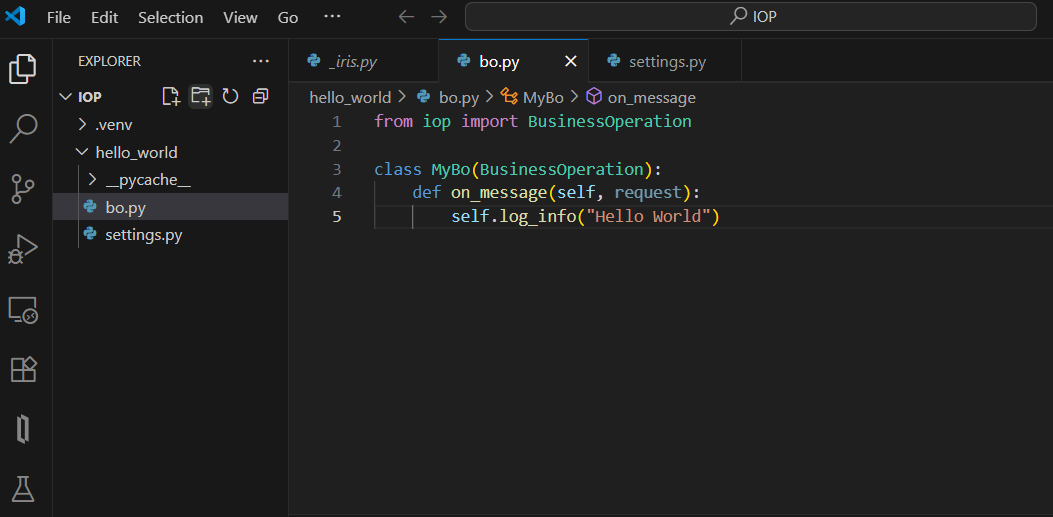The image size is (1053, 517).
Task: Click the New File icon in Explorer
Action: (x=171, y=96)
